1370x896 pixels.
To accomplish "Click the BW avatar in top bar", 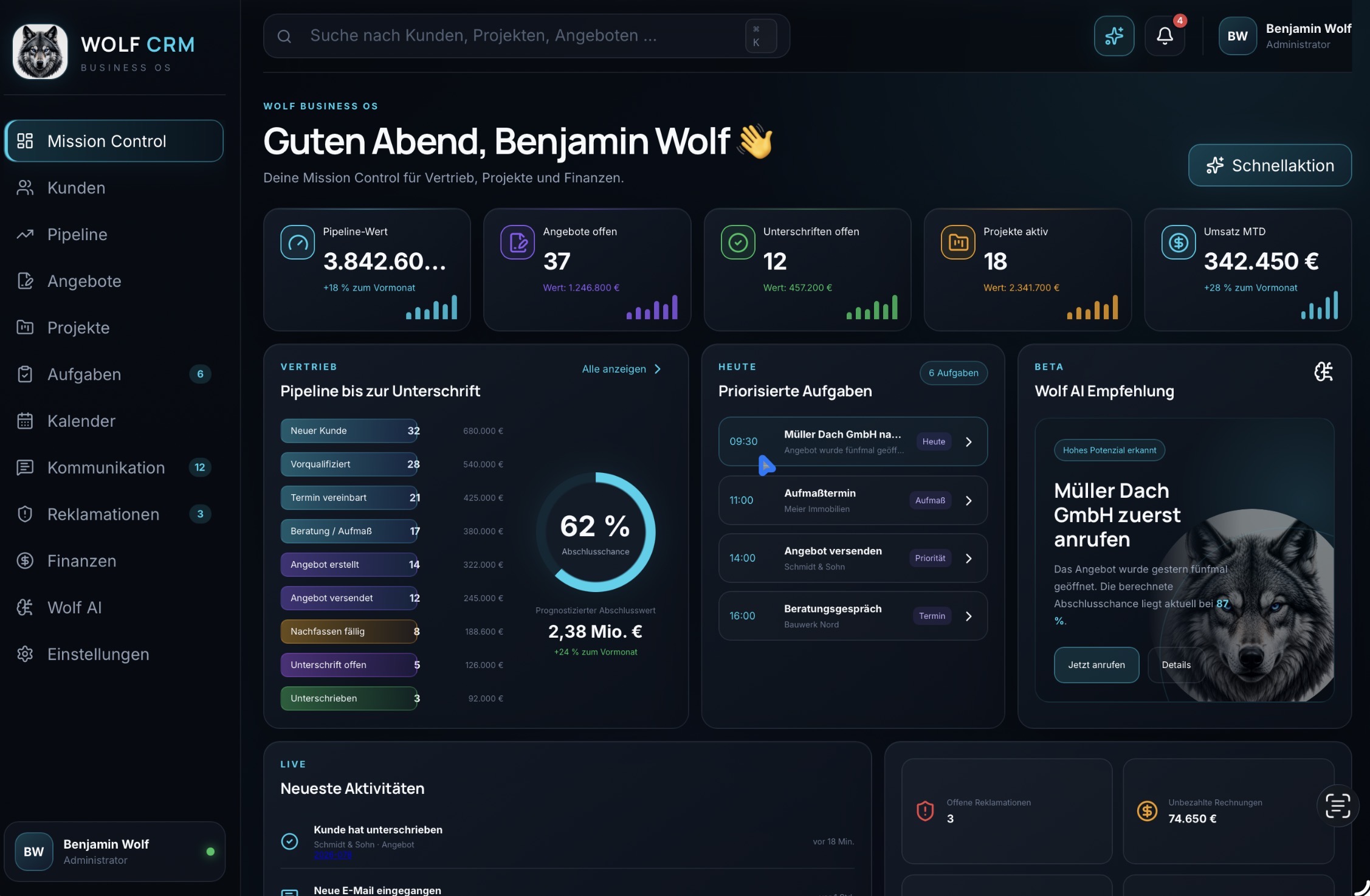I will [1237, 36].
